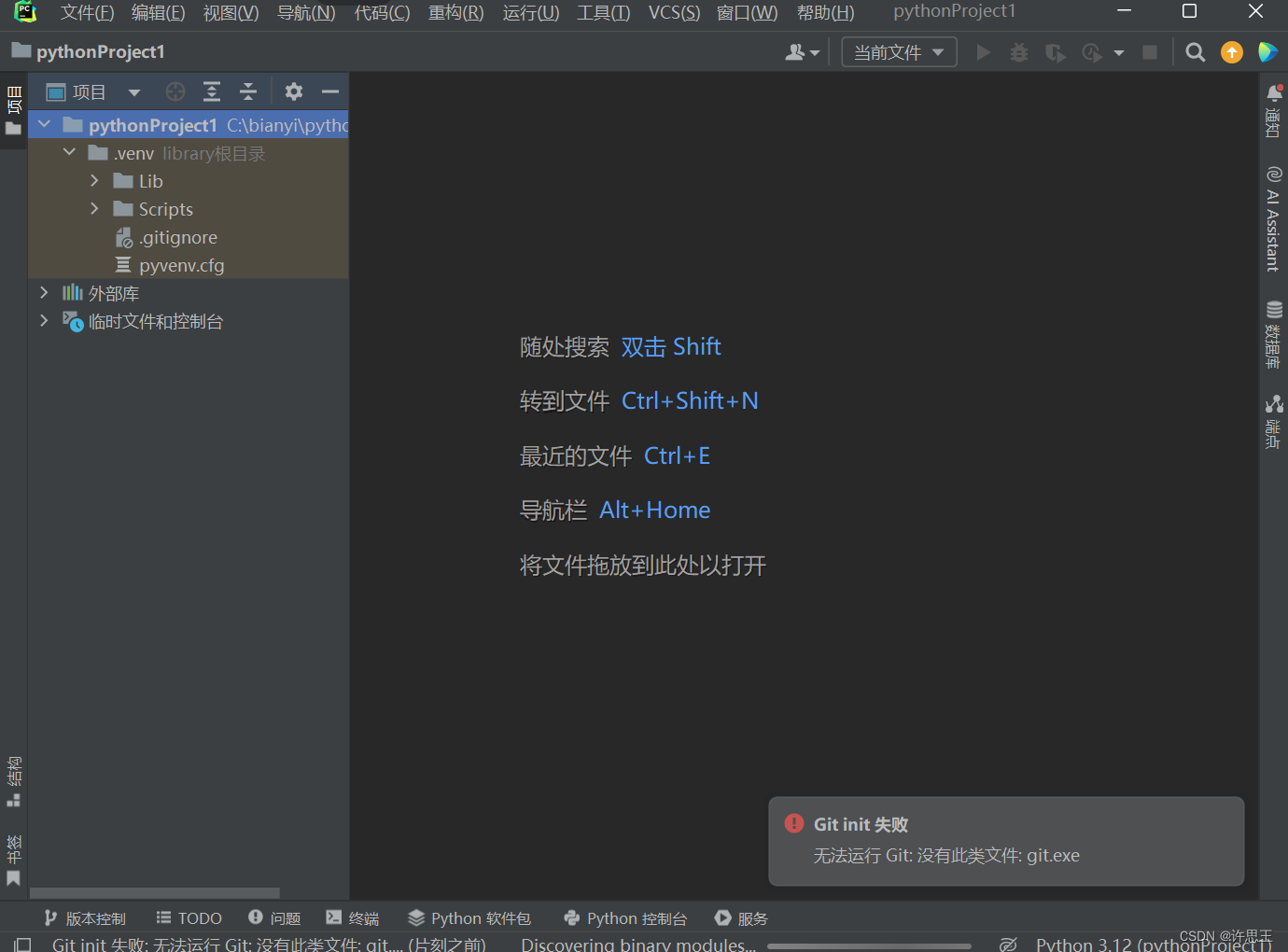This screenshot has width=1288, height=952.
Task: Open AI Assistant side panel
Action: (x=1274, y=218)
